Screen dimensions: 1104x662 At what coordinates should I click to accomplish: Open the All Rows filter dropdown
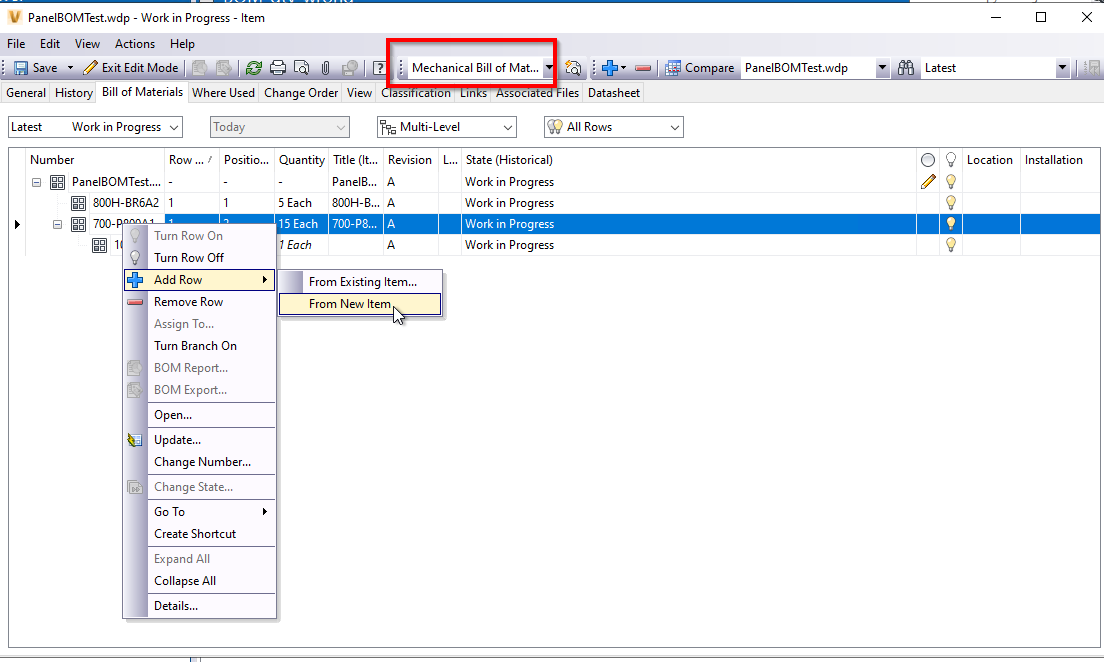(671, 127)
